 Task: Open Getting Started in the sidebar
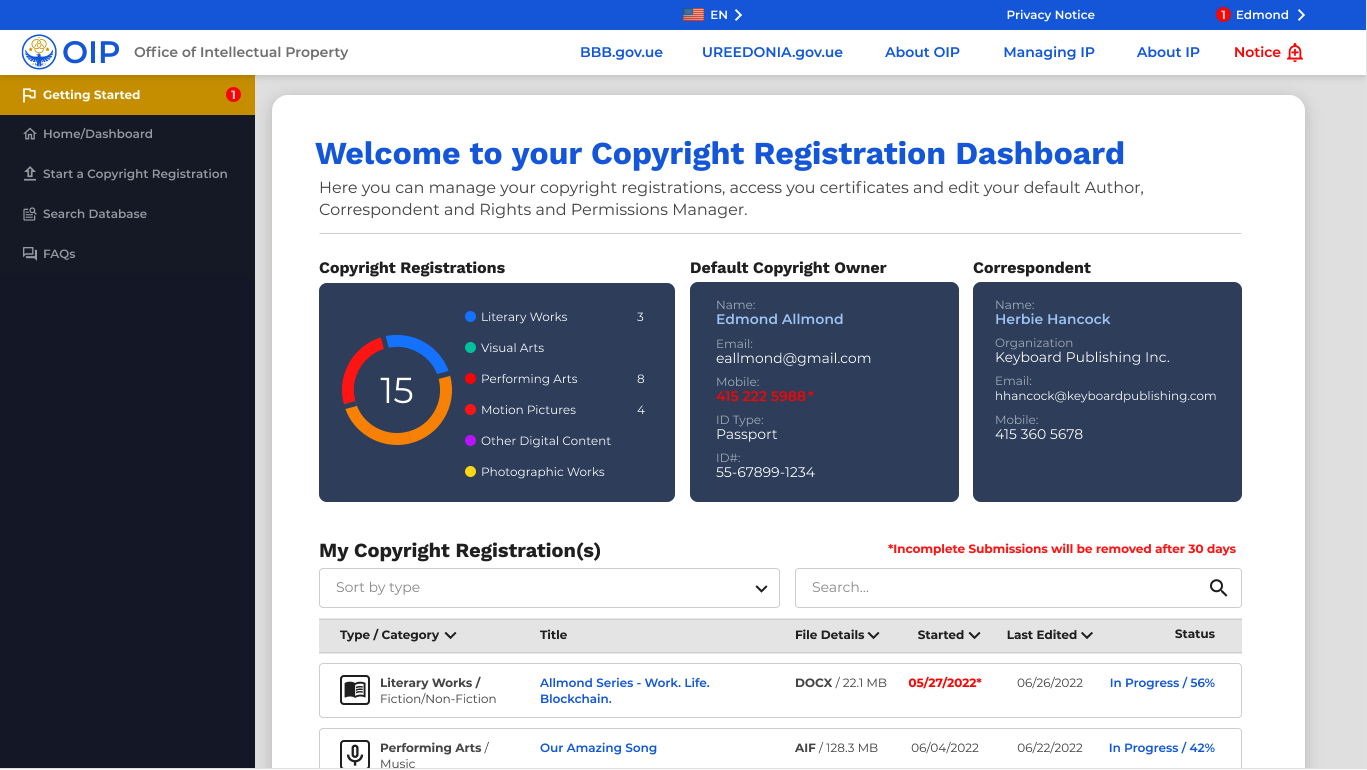coord(127,95)
